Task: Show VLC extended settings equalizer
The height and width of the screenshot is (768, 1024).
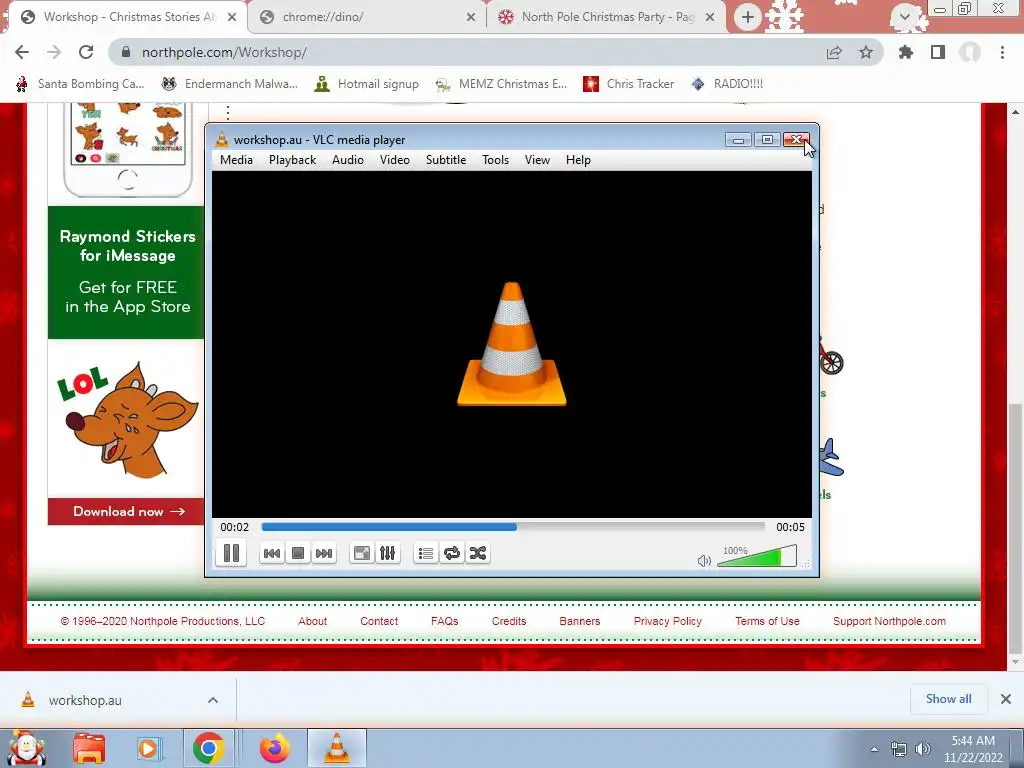Action: (x=387, y=553)
